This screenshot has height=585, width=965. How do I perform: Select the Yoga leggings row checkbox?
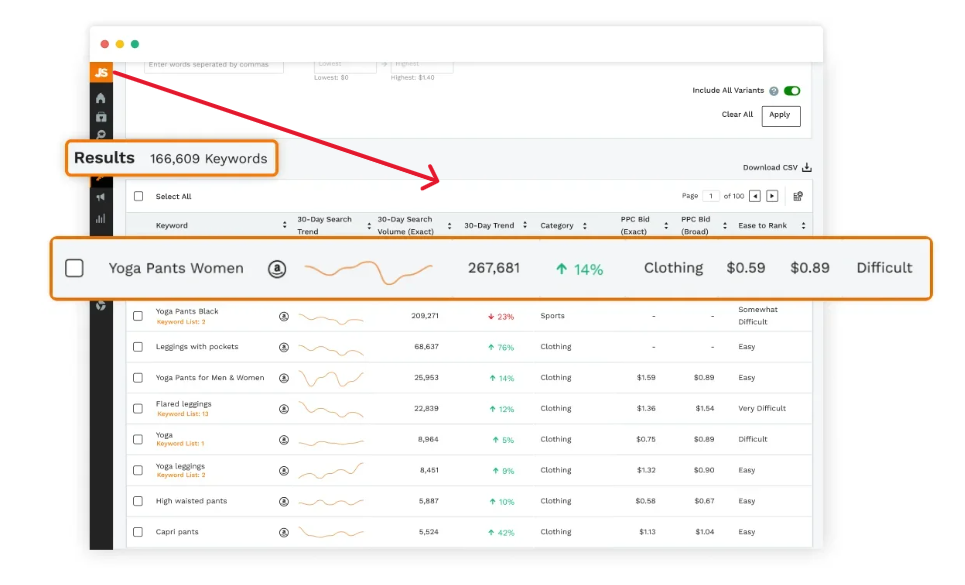point(138,470)
